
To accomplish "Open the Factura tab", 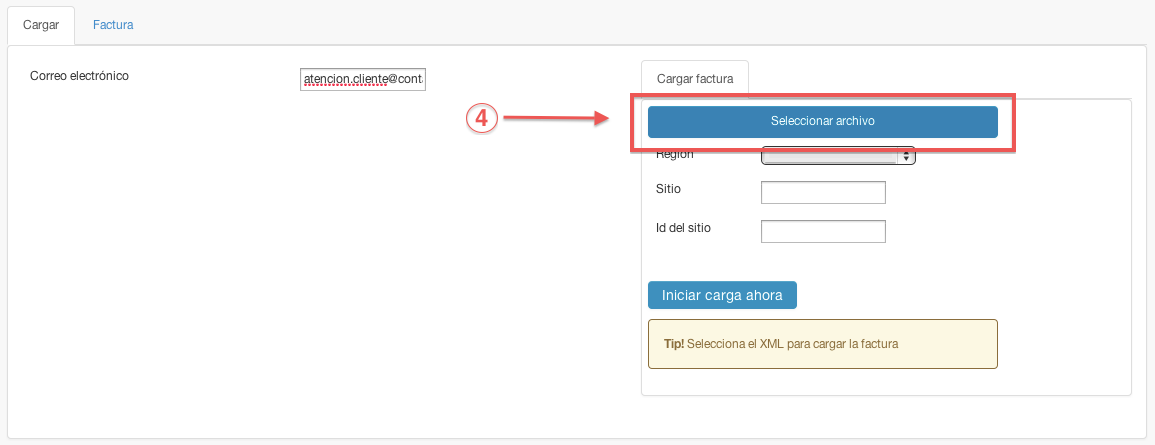I will pos(113,25).
